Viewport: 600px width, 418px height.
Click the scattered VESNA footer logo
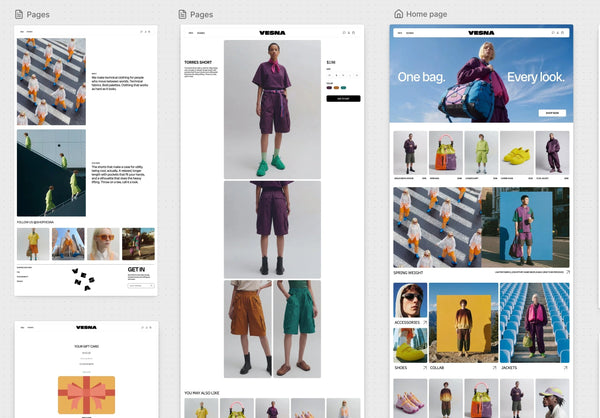click(83, 279)
